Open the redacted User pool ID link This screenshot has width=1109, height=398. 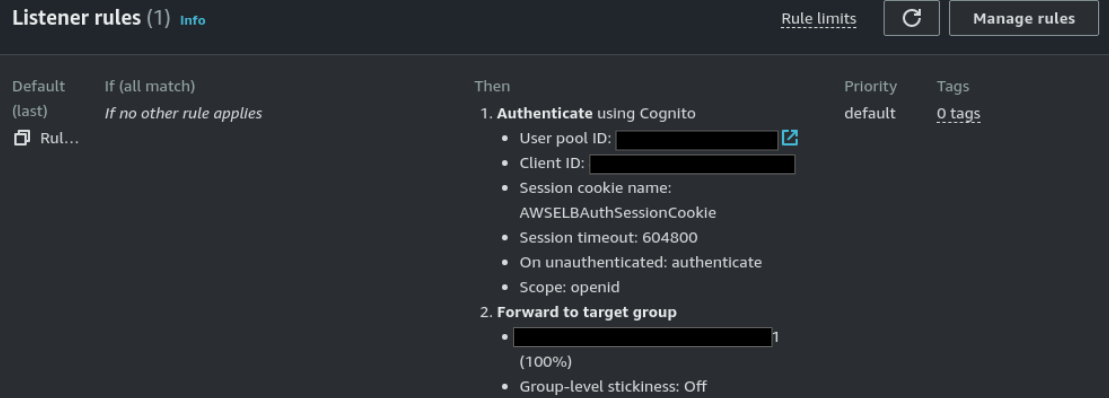click(697, 140)
